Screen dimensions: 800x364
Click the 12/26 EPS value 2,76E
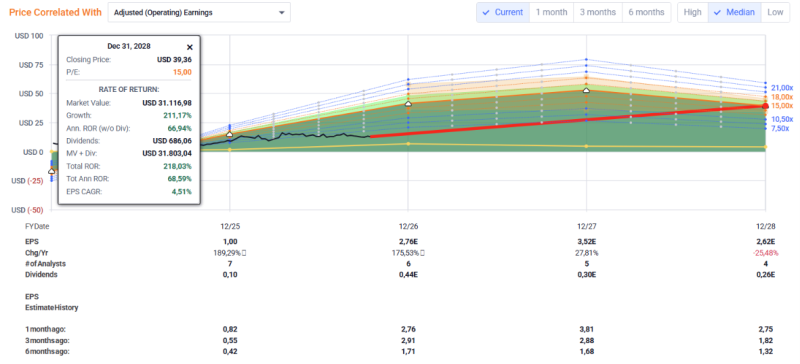(x=408, y=241)
